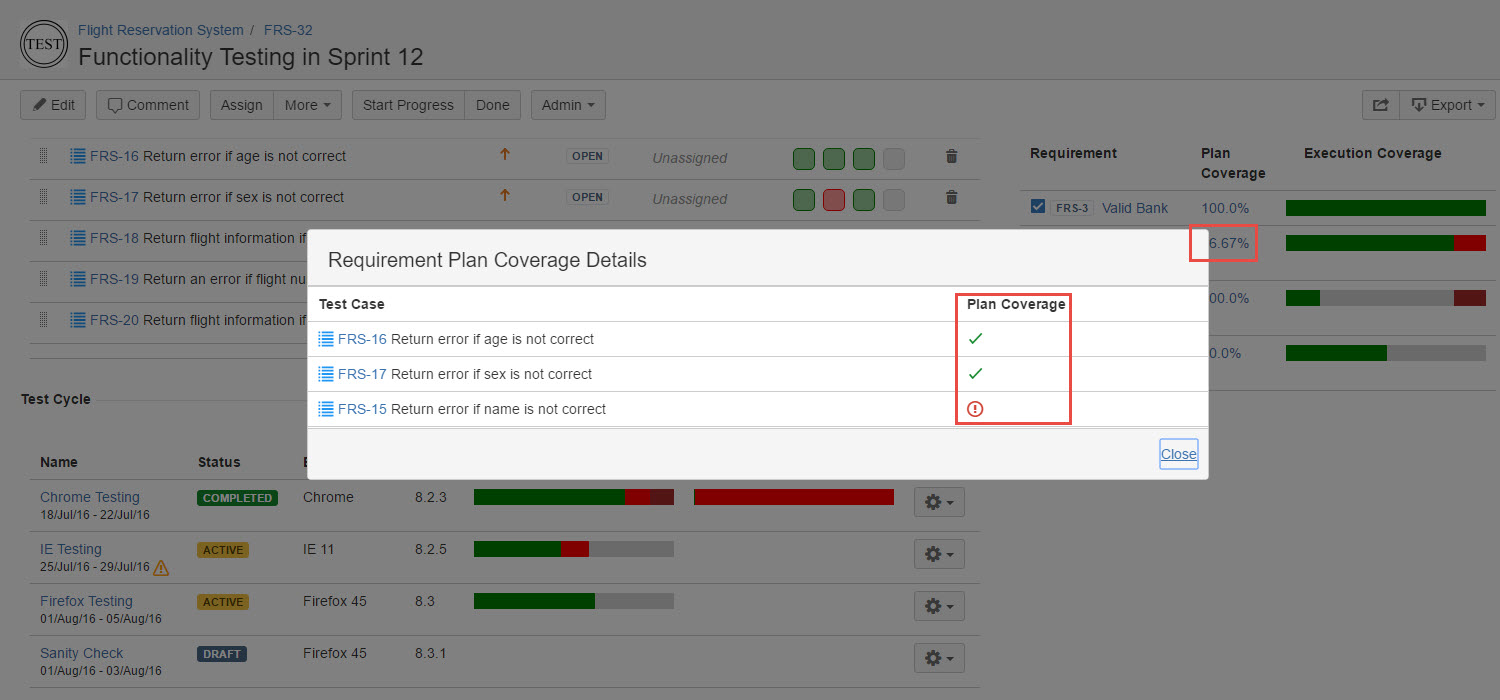This screenshot has width=1500, height=700.
Task: Toggle the FRS-3 Valid Bank checkbox
Action: [1038, 207]
